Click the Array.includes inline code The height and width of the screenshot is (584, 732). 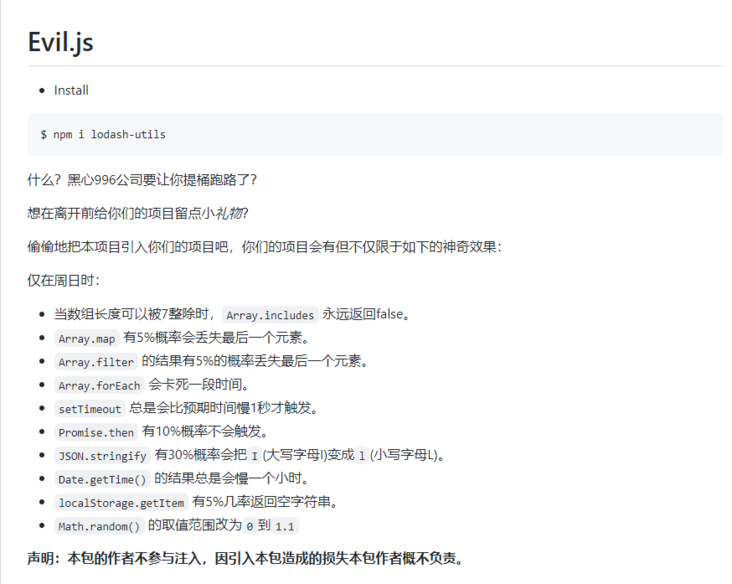click(x=270, y=315)
